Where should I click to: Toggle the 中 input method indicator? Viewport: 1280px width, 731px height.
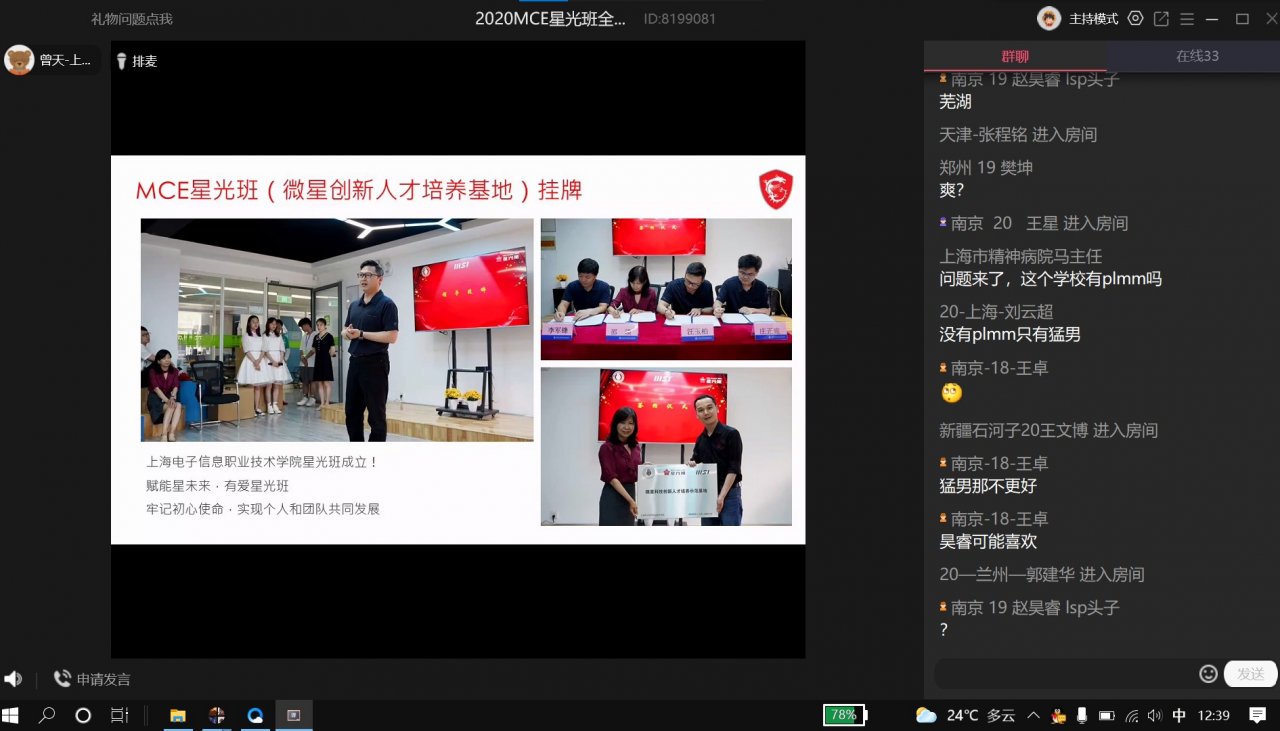point(1179,715)
